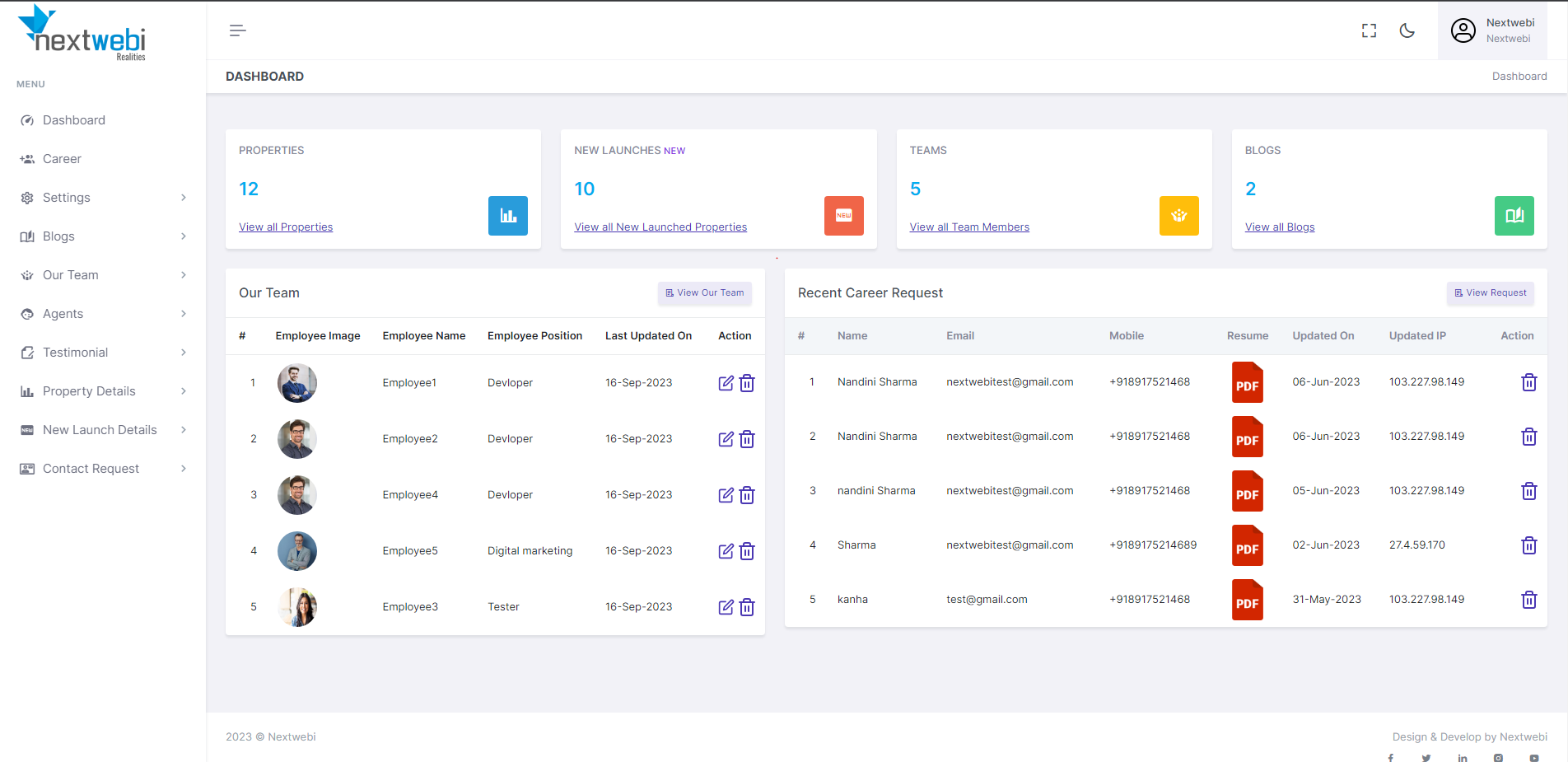This screenshot has width=1568, height=762.
Task: Click the View Our Team button
Action: pos(705,293)
